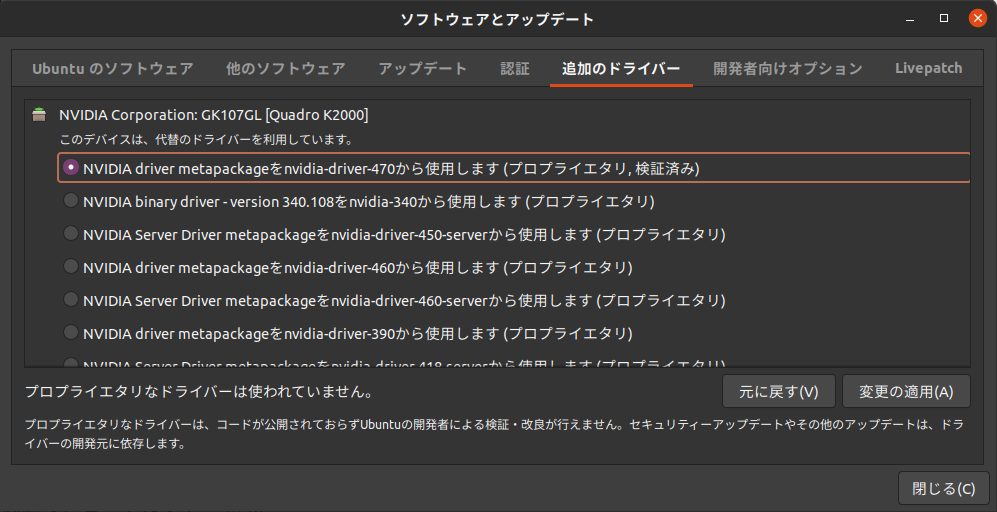Select the 追加のドライバー tab

[621, 68]
